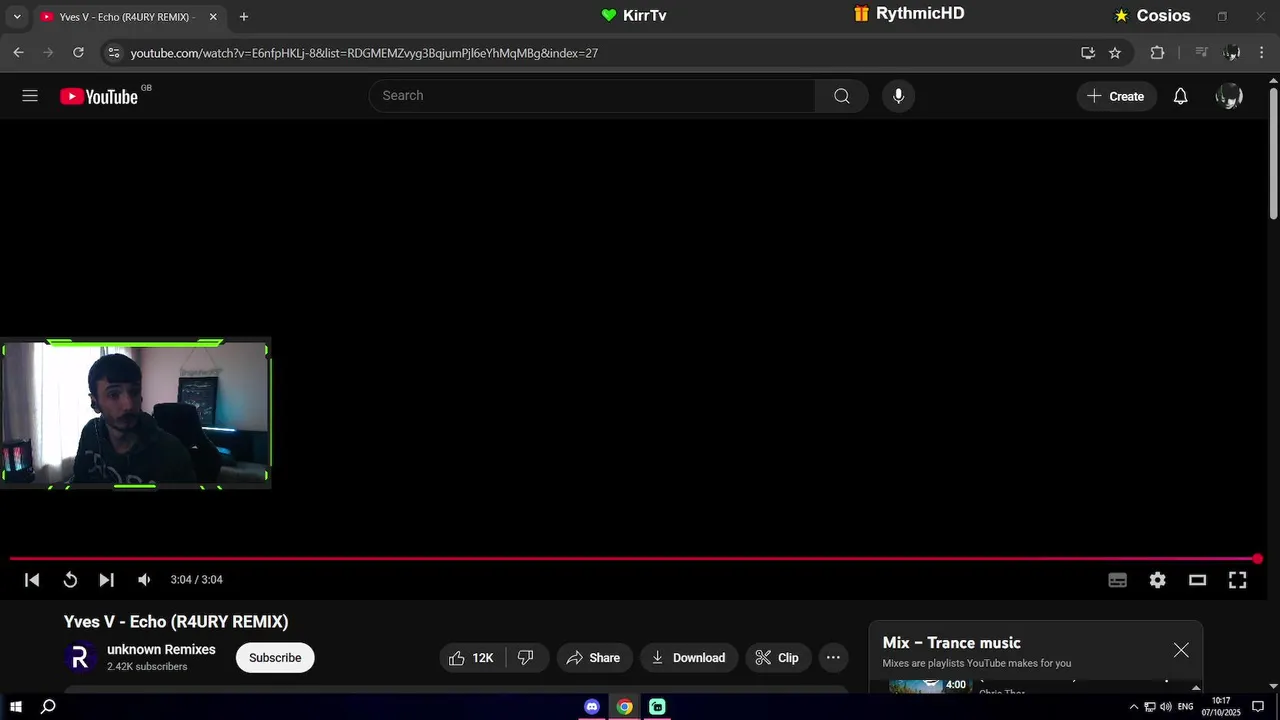Viewport: 1280px width, 720px height.
Task: Show hidden system tray icons
Action: point(1133,707)
